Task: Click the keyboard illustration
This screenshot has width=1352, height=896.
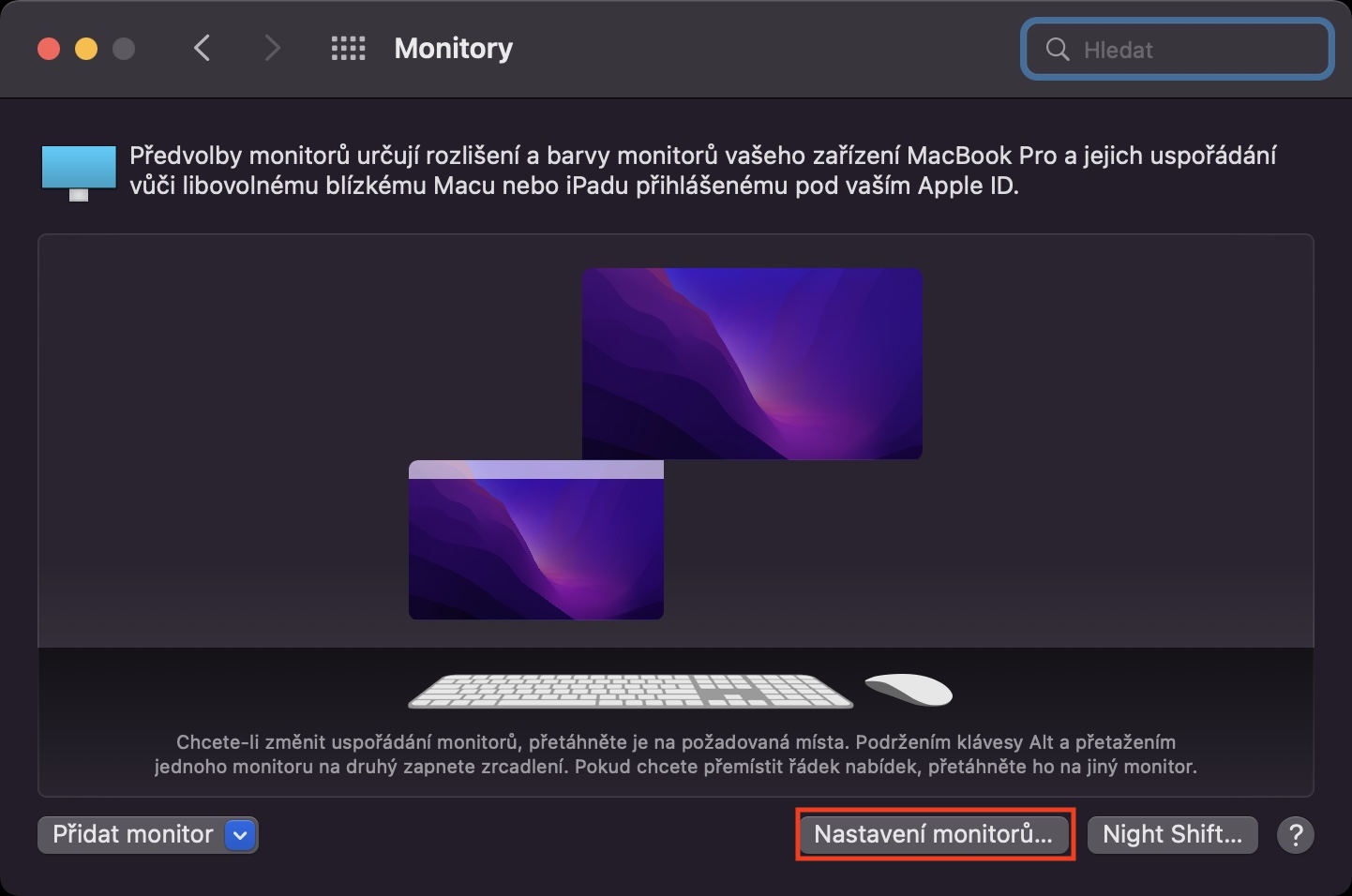Action: point(630,691)
